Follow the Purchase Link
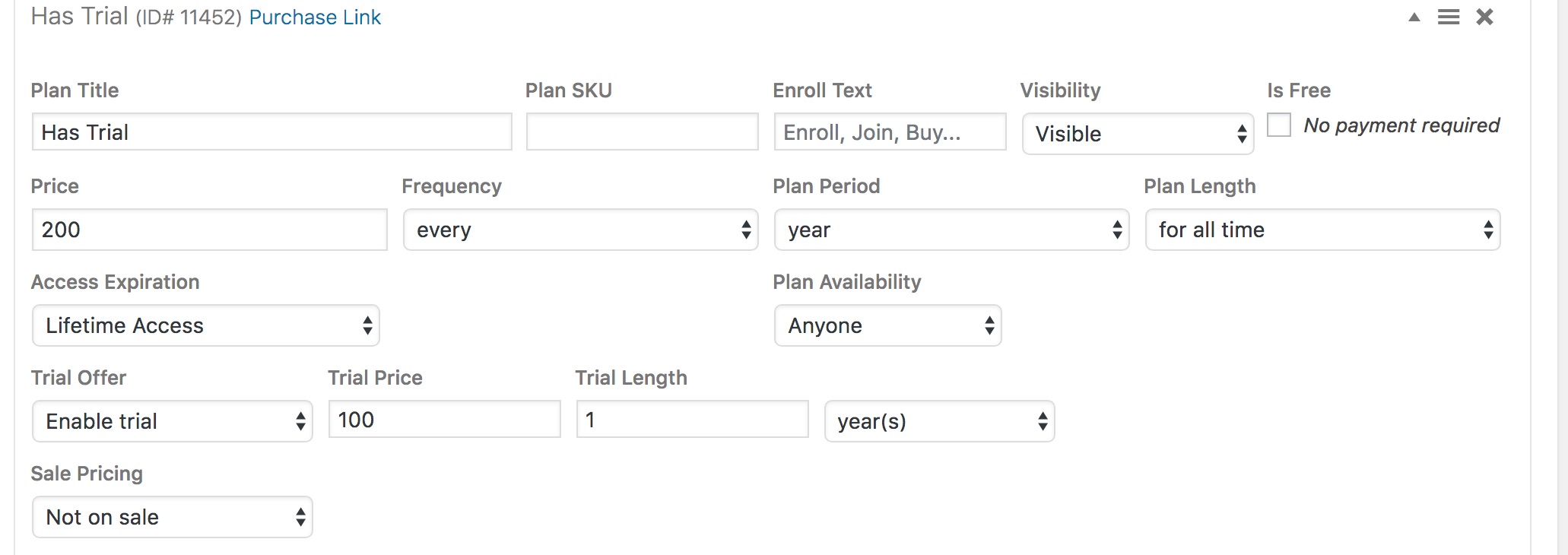 click(x=315, y=17)
